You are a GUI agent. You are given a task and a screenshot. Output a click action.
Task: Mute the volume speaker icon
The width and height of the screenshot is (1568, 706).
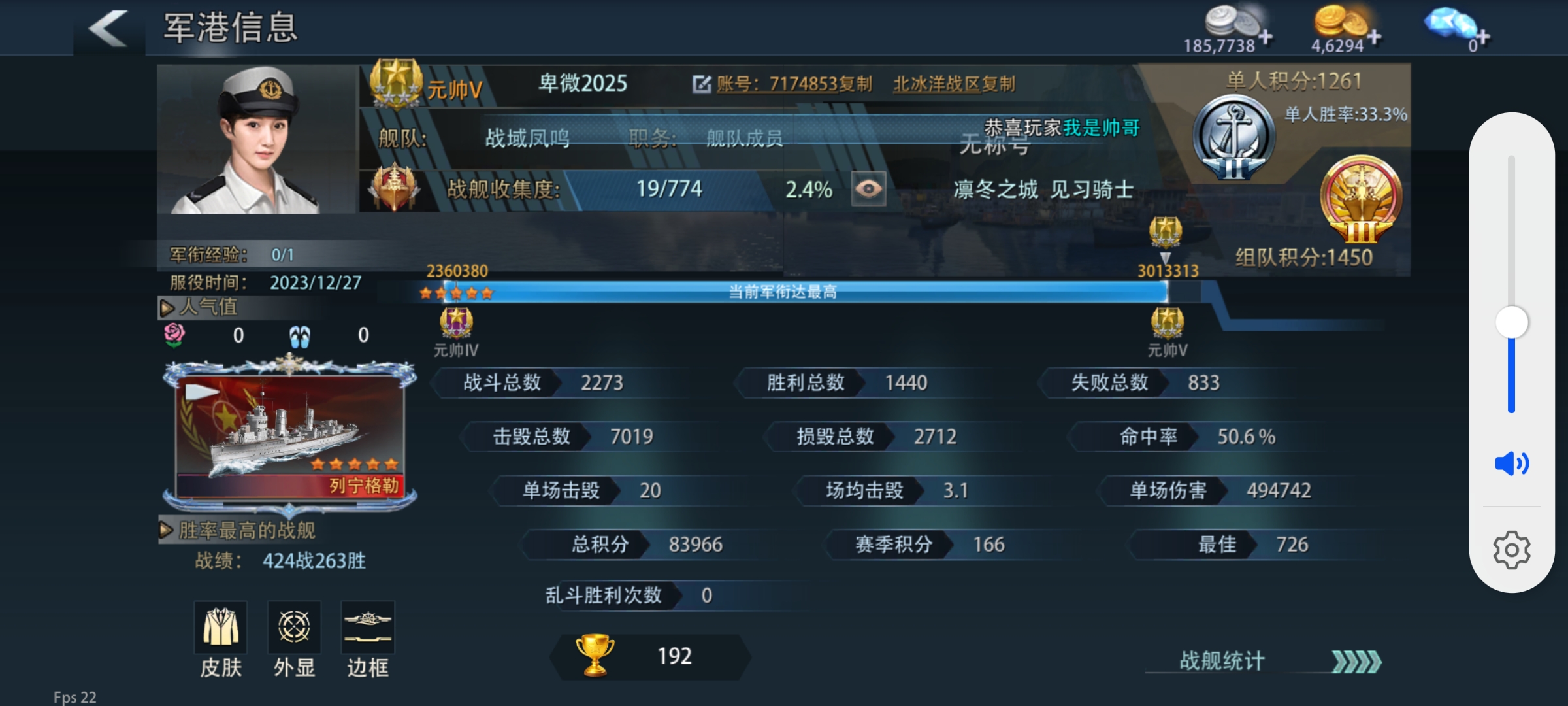click(x=1512, y=463)
